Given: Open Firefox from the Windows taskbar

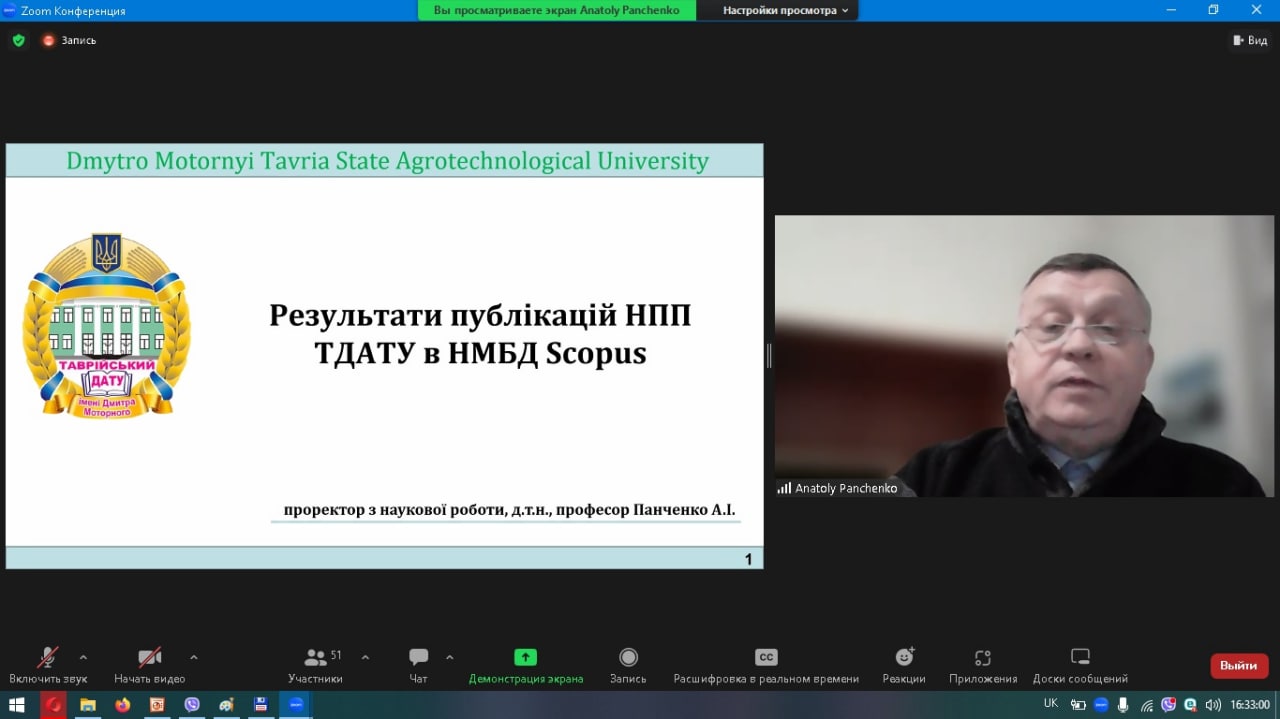Looking at the screenshot, I should click(122, 705).
